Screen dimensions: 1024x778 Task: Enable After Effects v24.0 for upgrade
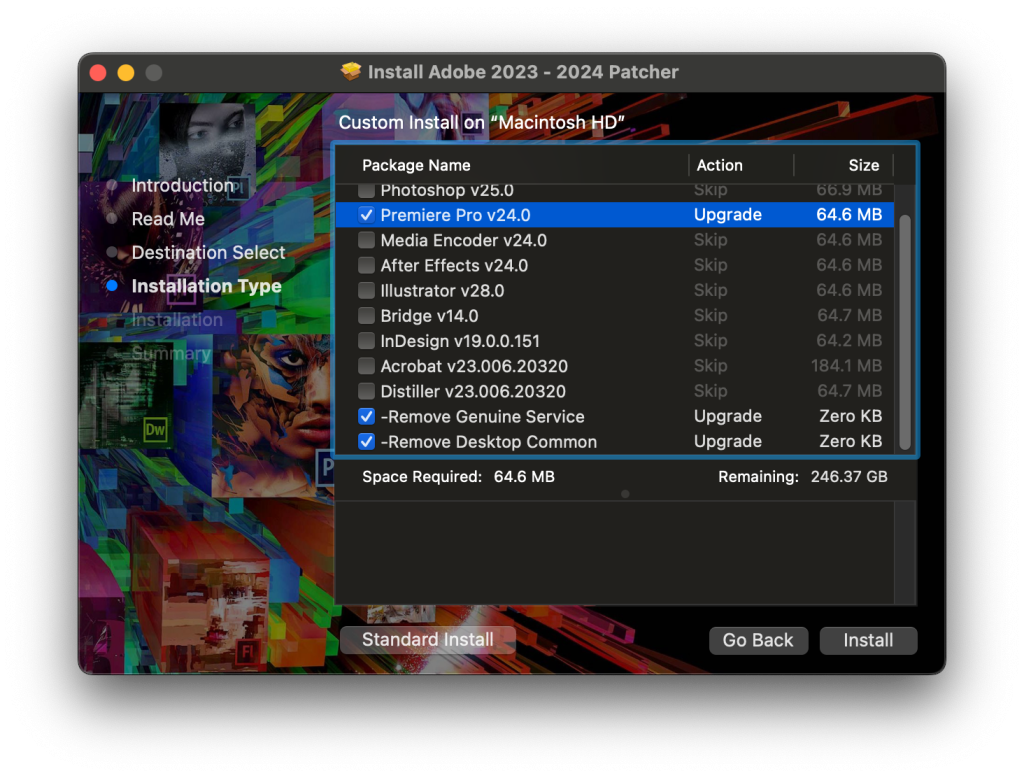pos(366,265)
